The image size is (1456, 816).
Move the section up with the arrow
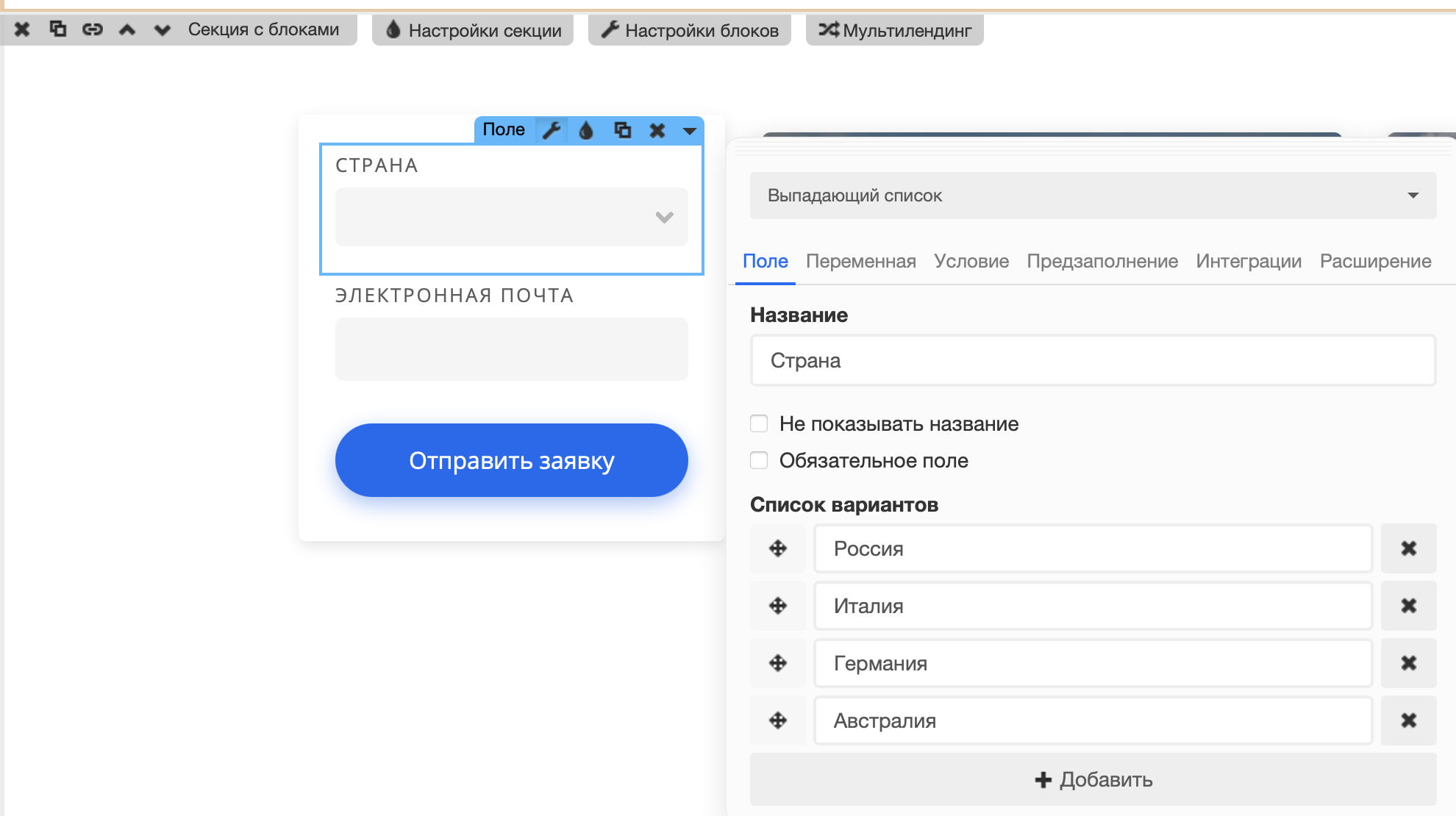[127, 29]
